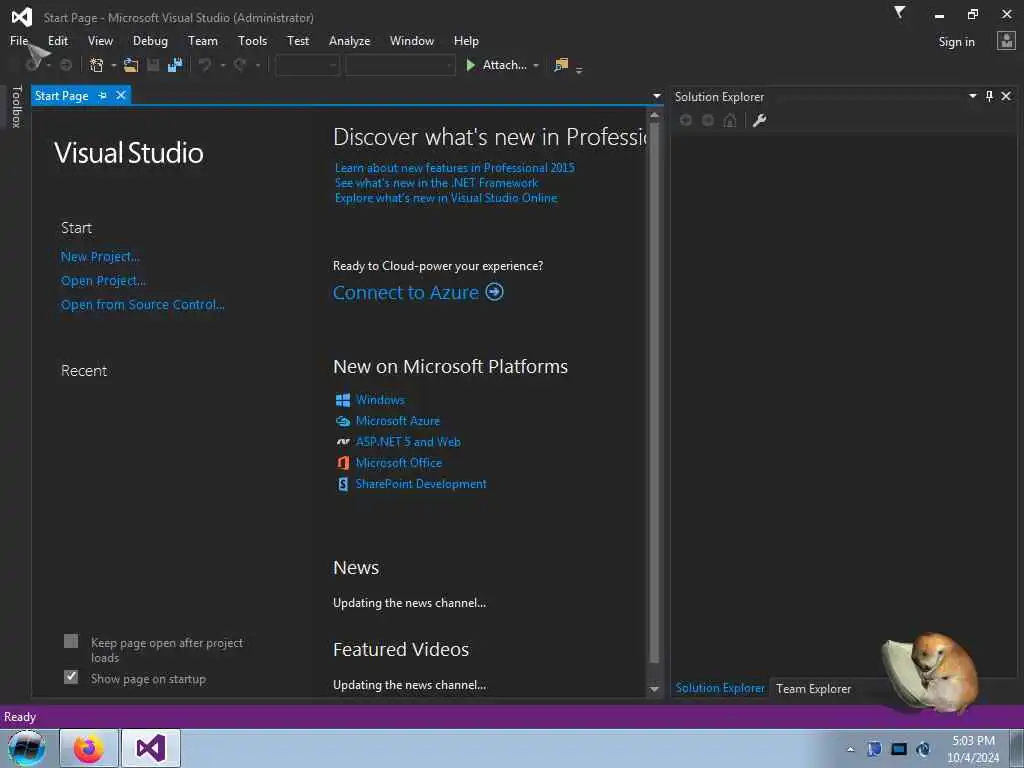
Task: Open Firefox from the taskbar
Action: tap(89, 748)
